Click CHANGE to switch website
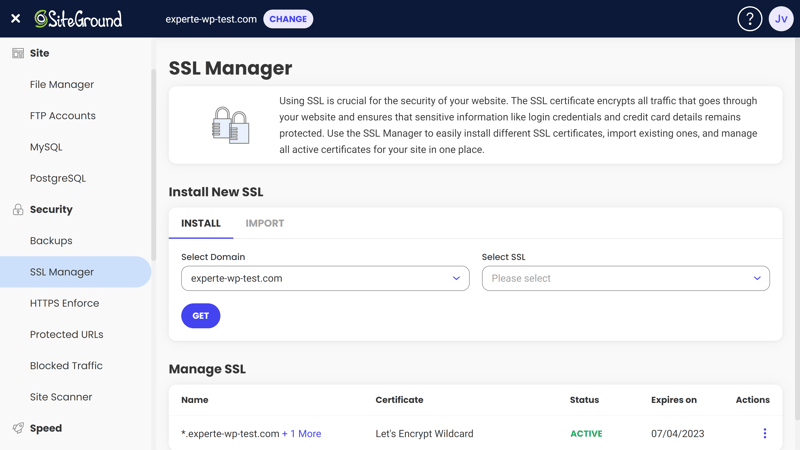This screenshot has height=450, width=800. click(x=288, y=19)
